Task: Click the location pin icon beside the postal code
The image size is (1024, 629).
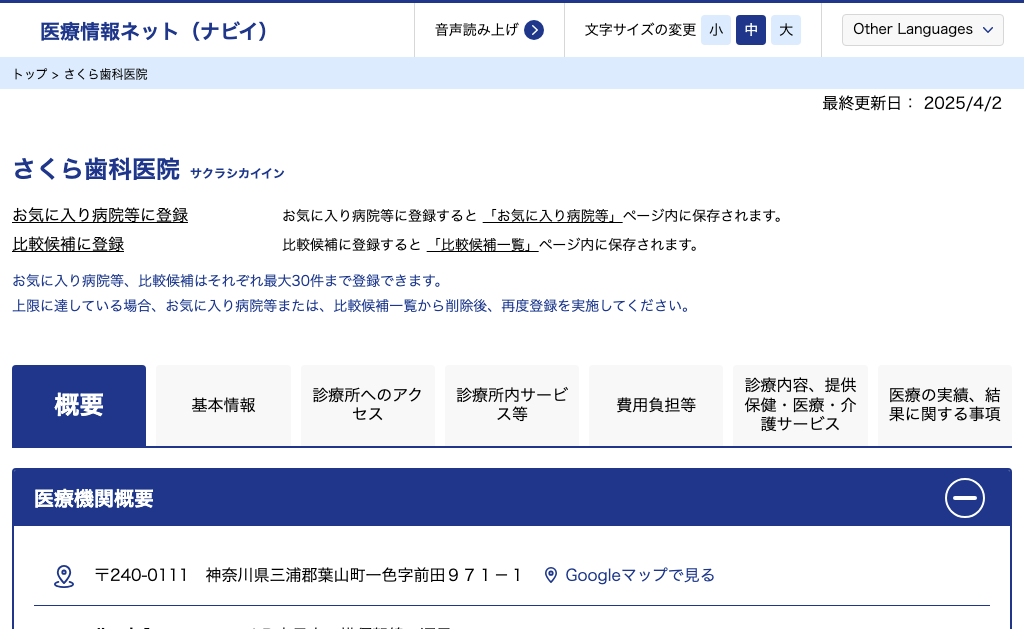Action: [x=64, y=576]
